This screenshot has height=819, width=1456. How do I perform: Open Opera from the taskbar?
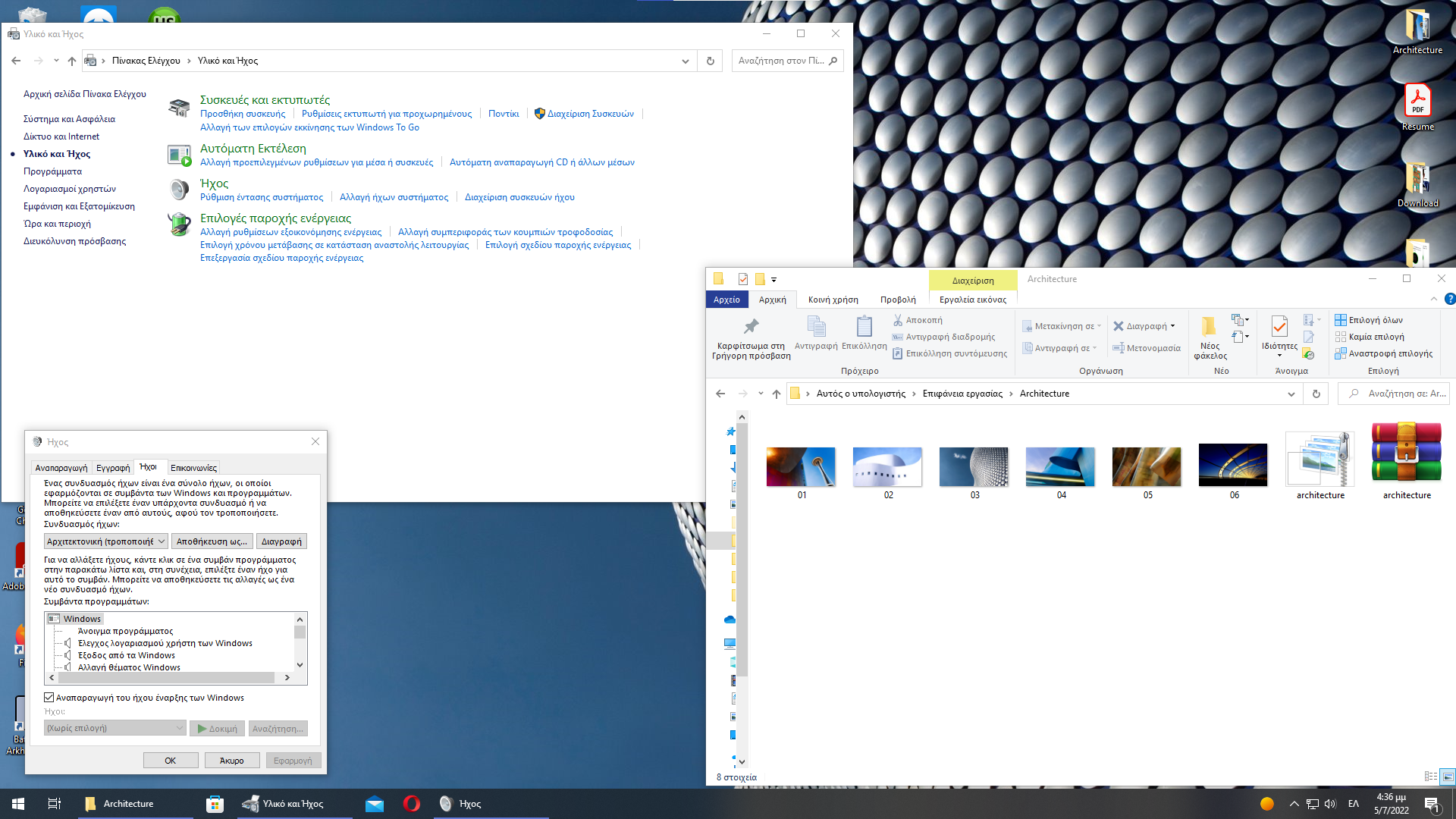pos(412,803)
